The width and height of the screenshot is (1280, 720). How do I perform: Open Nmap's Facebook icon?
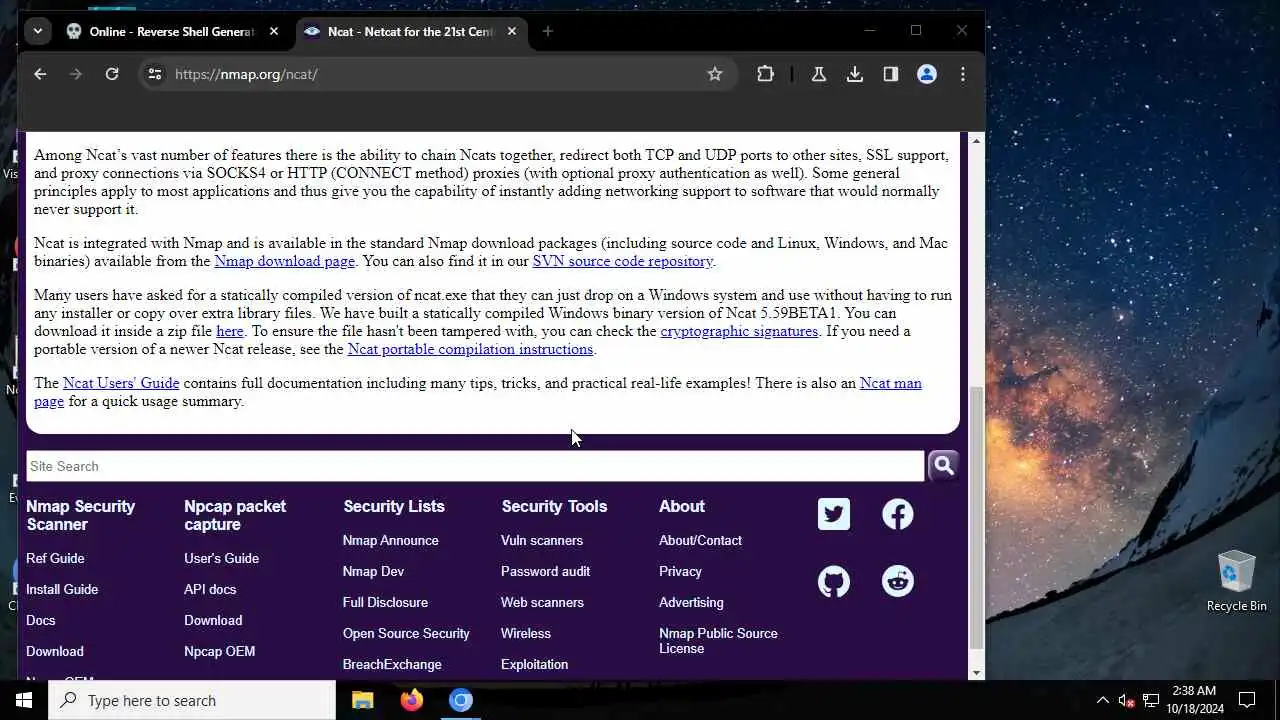pos(898,514)
